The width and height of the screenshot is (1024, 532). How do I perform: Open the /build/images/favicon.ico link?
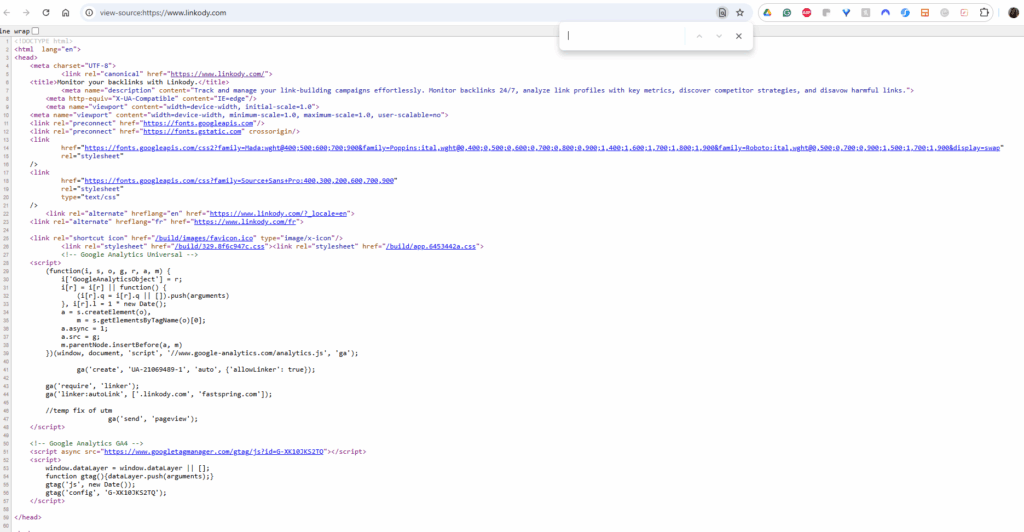coord(204,238)
